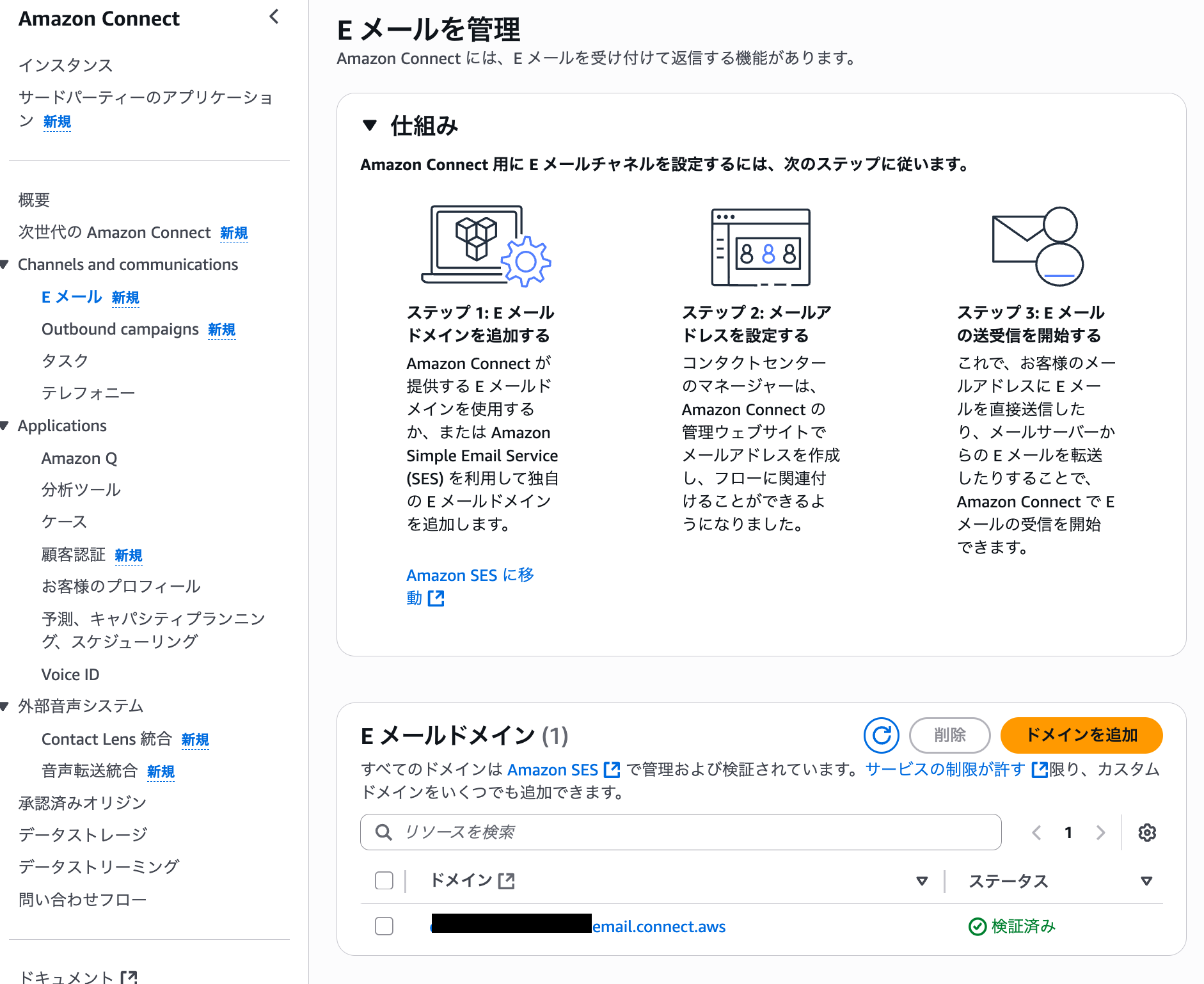The width and height of the screenshot is (1204, 984).
Task: Click the verified check icon in status cell
Action: click(x=977, y=926)
